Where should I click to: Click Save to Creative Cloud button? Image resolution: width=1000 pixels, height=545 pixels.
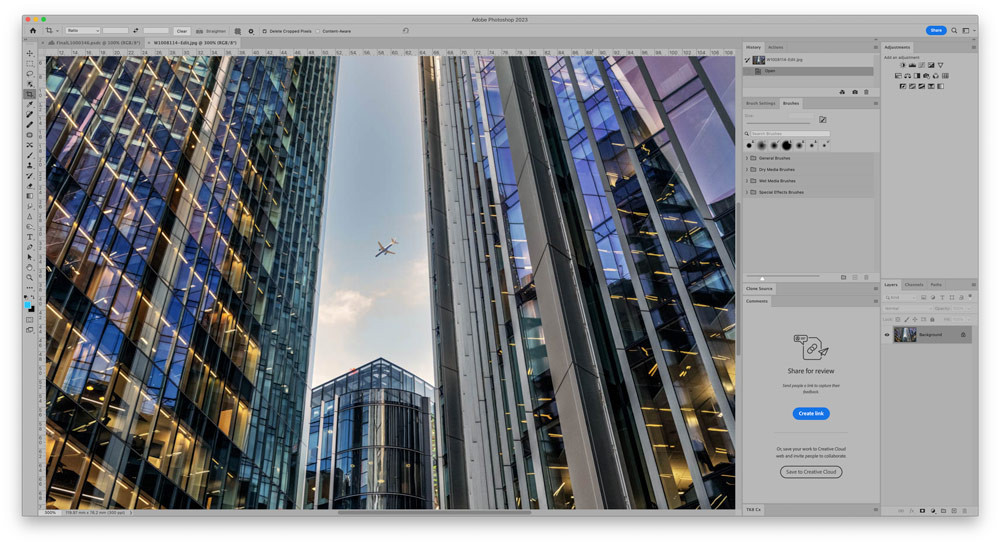point(811,472)
